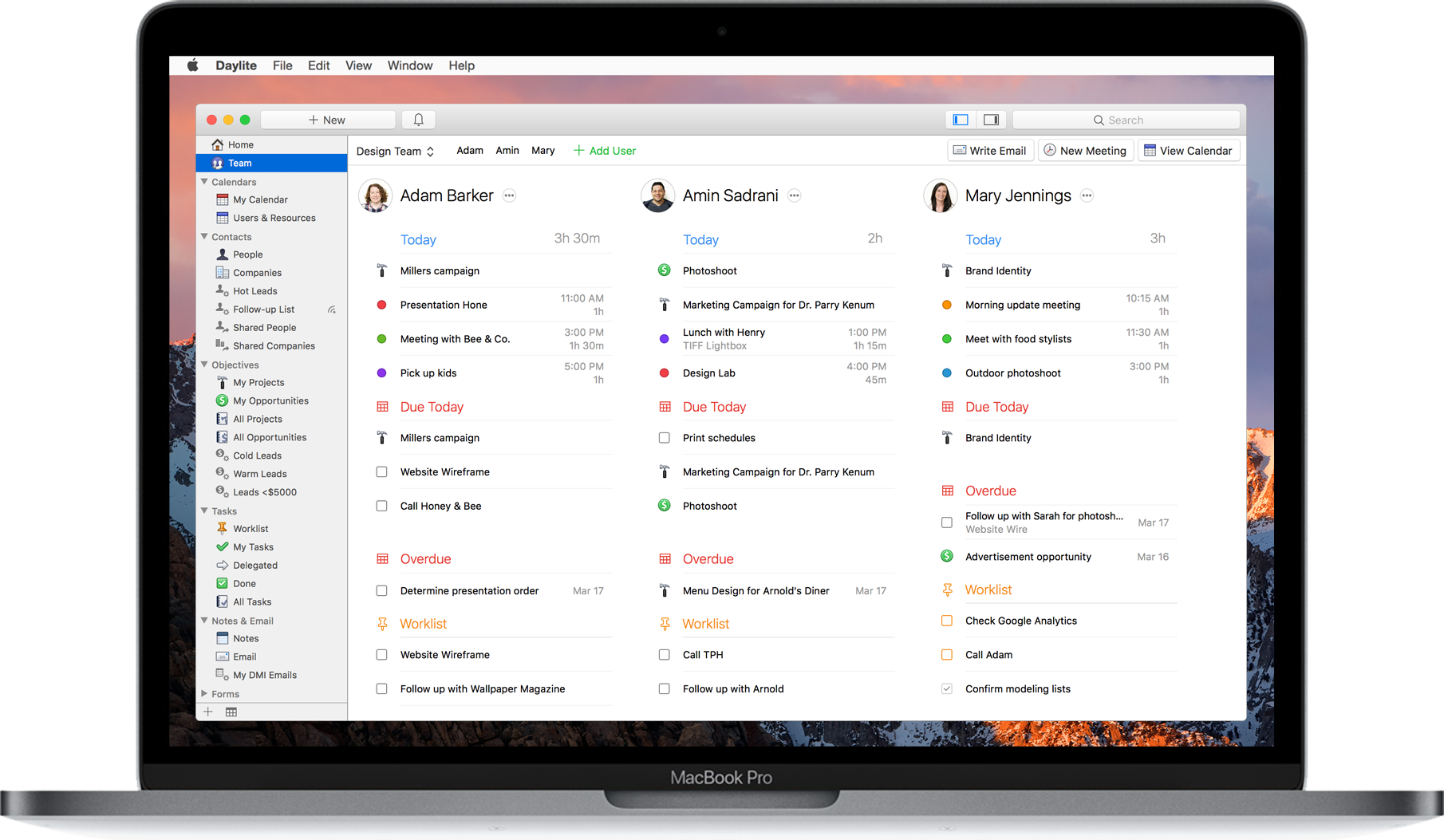Click the plus icon at sidebar bottom

pyautogui.click(x=208, y=712)
